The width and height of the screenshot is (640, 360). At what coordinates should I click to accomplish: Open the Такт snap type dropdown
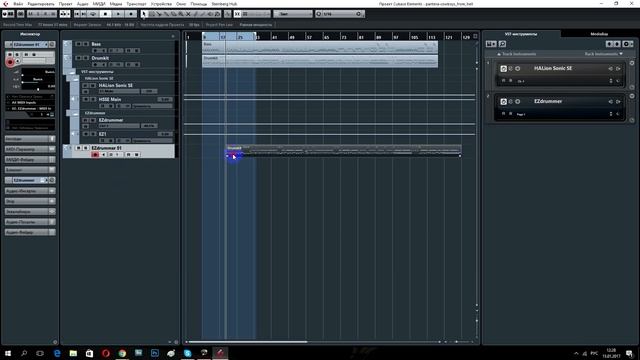point(293,14)
